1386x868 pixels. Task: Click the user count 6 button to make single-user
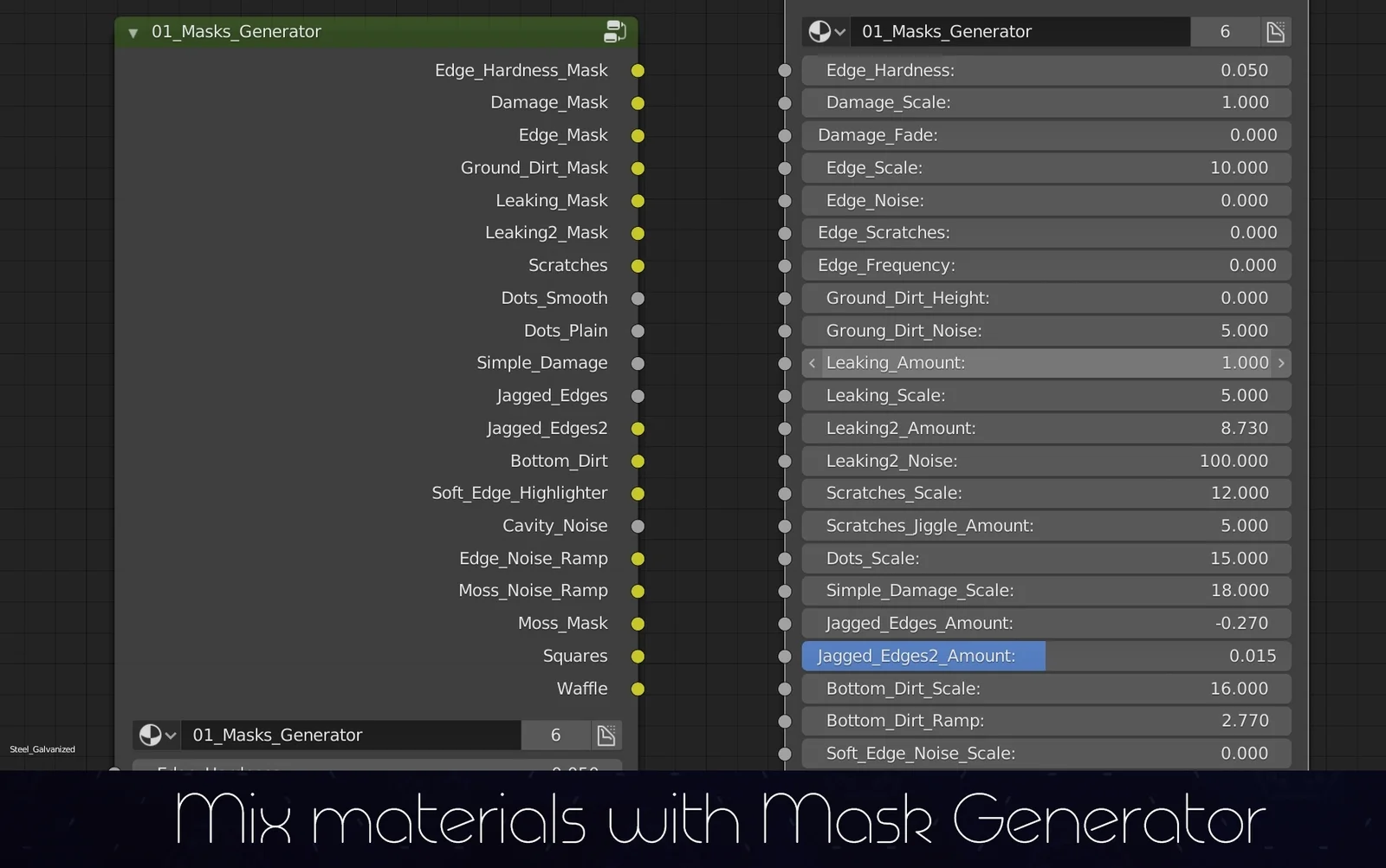(x=1225, y=31)
